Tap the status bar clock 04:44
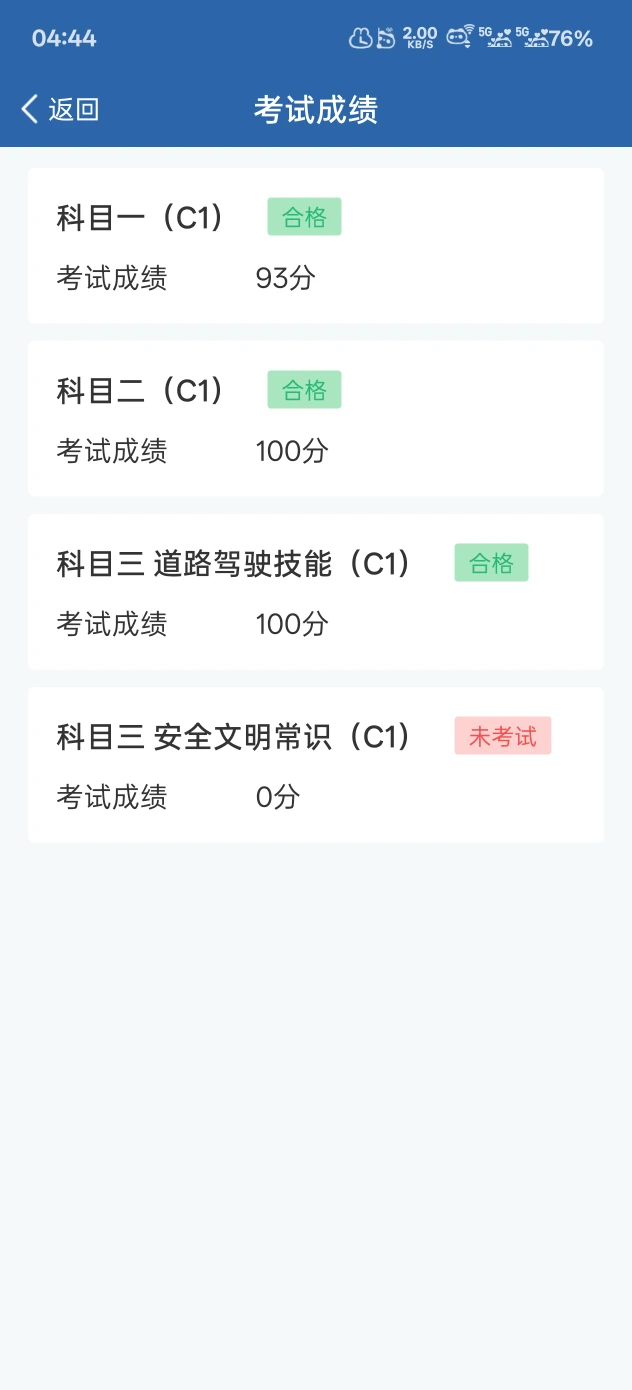632x1390 pixels. pyautogui.click(x=64, y=38)
